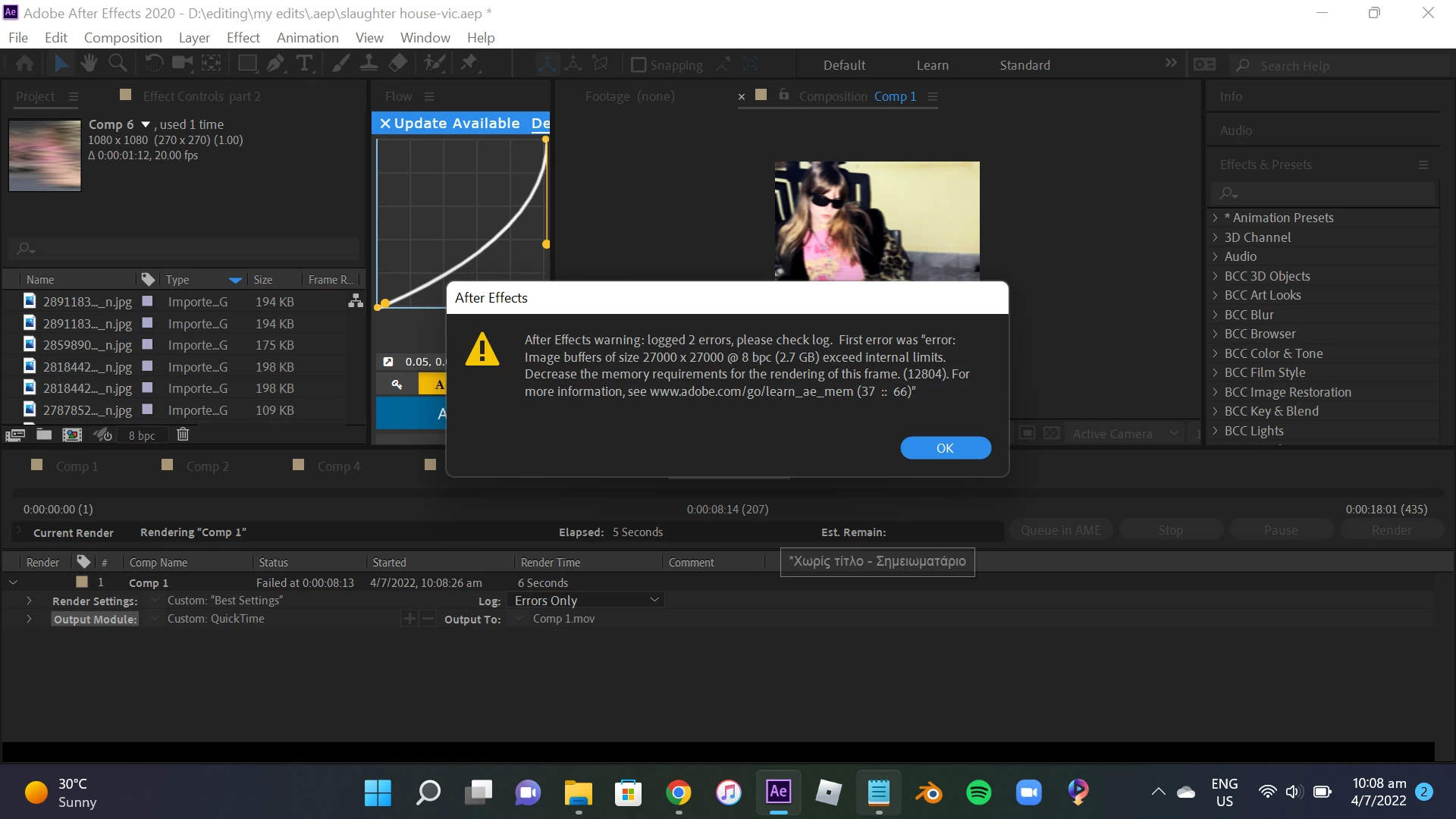
Task: Click OK in the warning dialog
Action: pos(945,448)
